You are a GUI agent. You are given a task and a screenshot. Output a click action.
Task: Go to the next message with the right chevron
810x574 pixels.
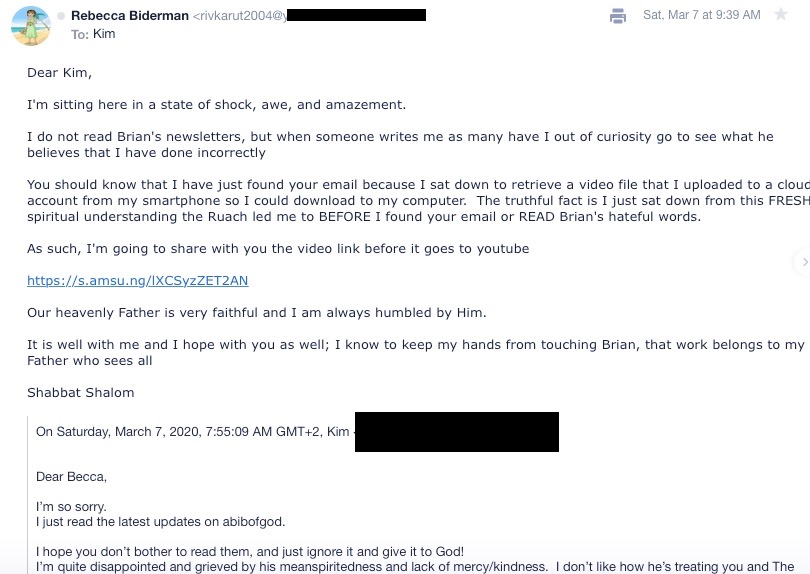(x=802, y=262)
